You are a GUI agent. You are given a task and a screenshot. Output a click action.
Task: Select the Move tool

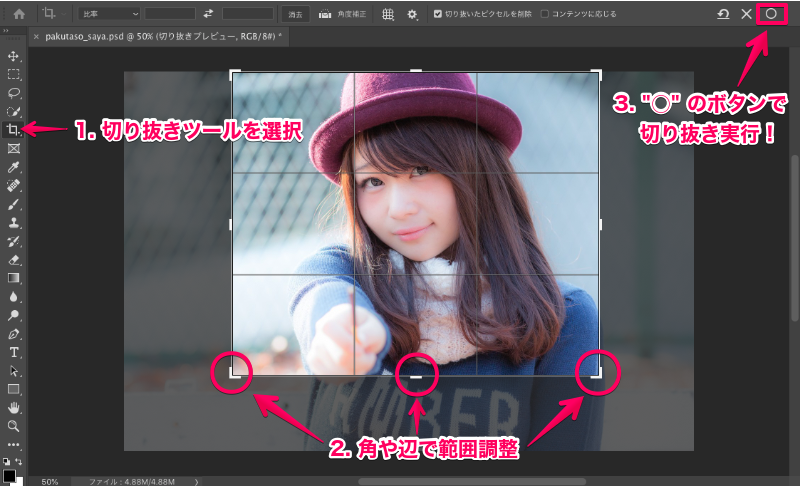pyautogui.click(x=14, y=56)
